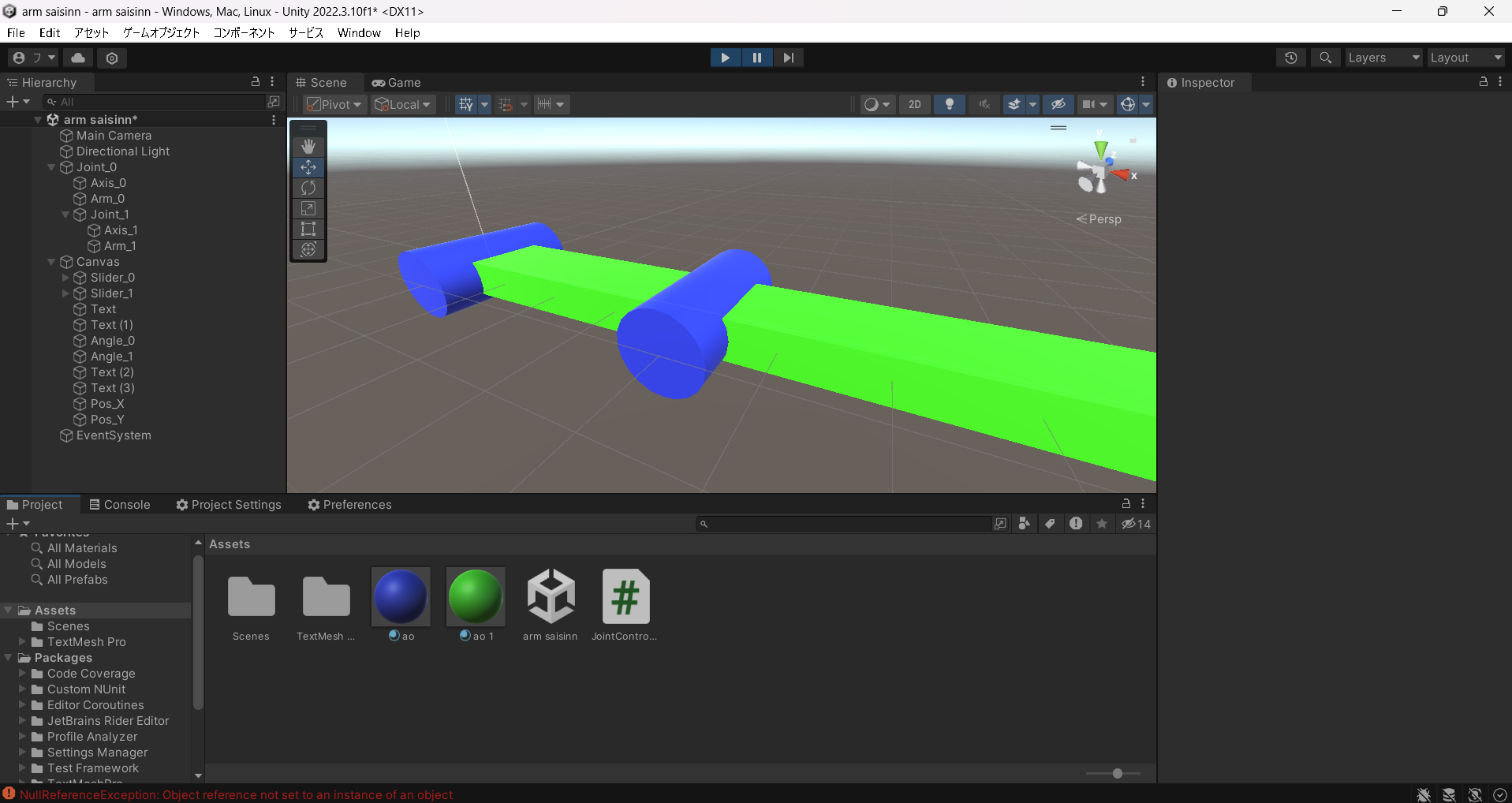Open the Layers dropdown

pyautogui.click(x=1383, y=58)
